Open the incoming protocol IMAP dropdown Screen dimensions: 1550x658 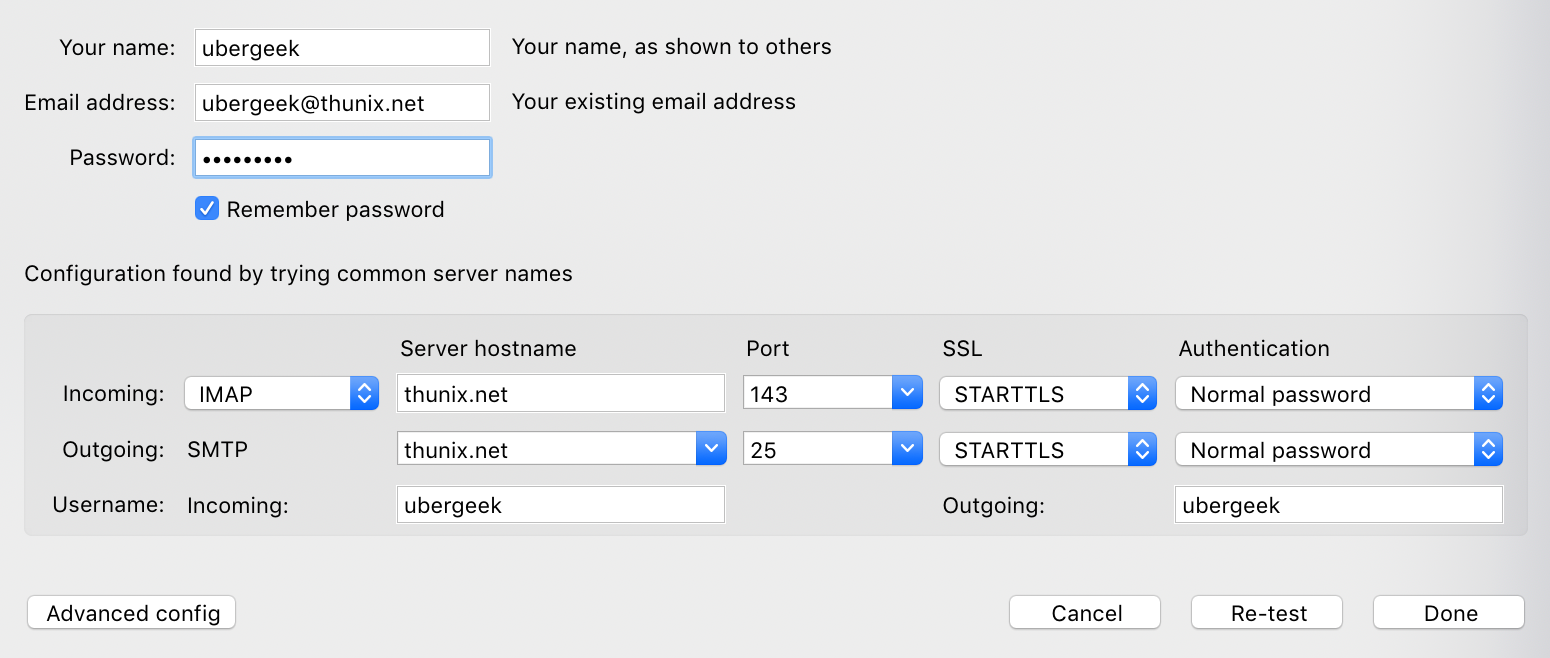coord(281,394)
